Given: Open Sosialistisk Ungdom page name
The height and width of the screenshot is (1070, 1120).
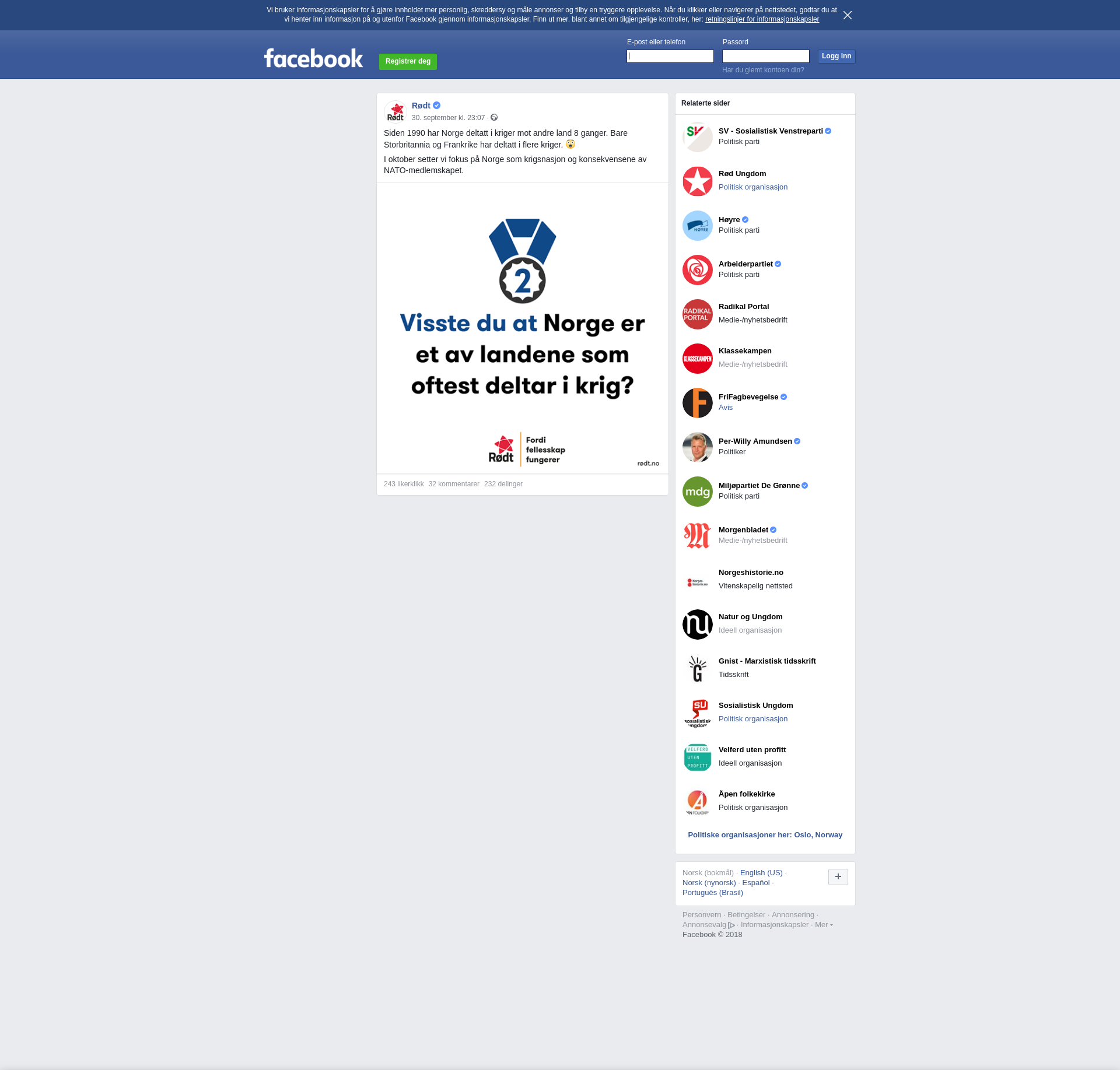Looking at the screenshot, I should click(x=755, y=706).
